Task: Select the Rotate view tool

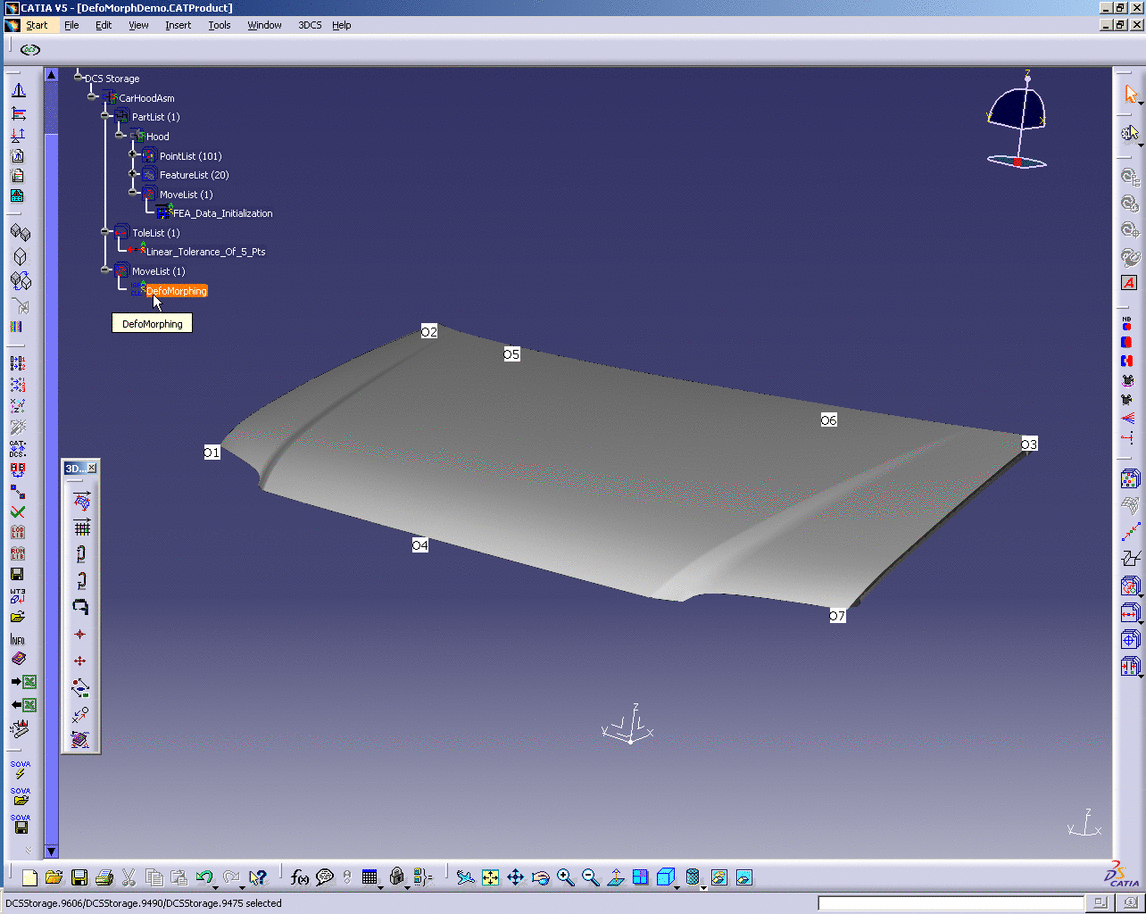Action: (540, 877)
